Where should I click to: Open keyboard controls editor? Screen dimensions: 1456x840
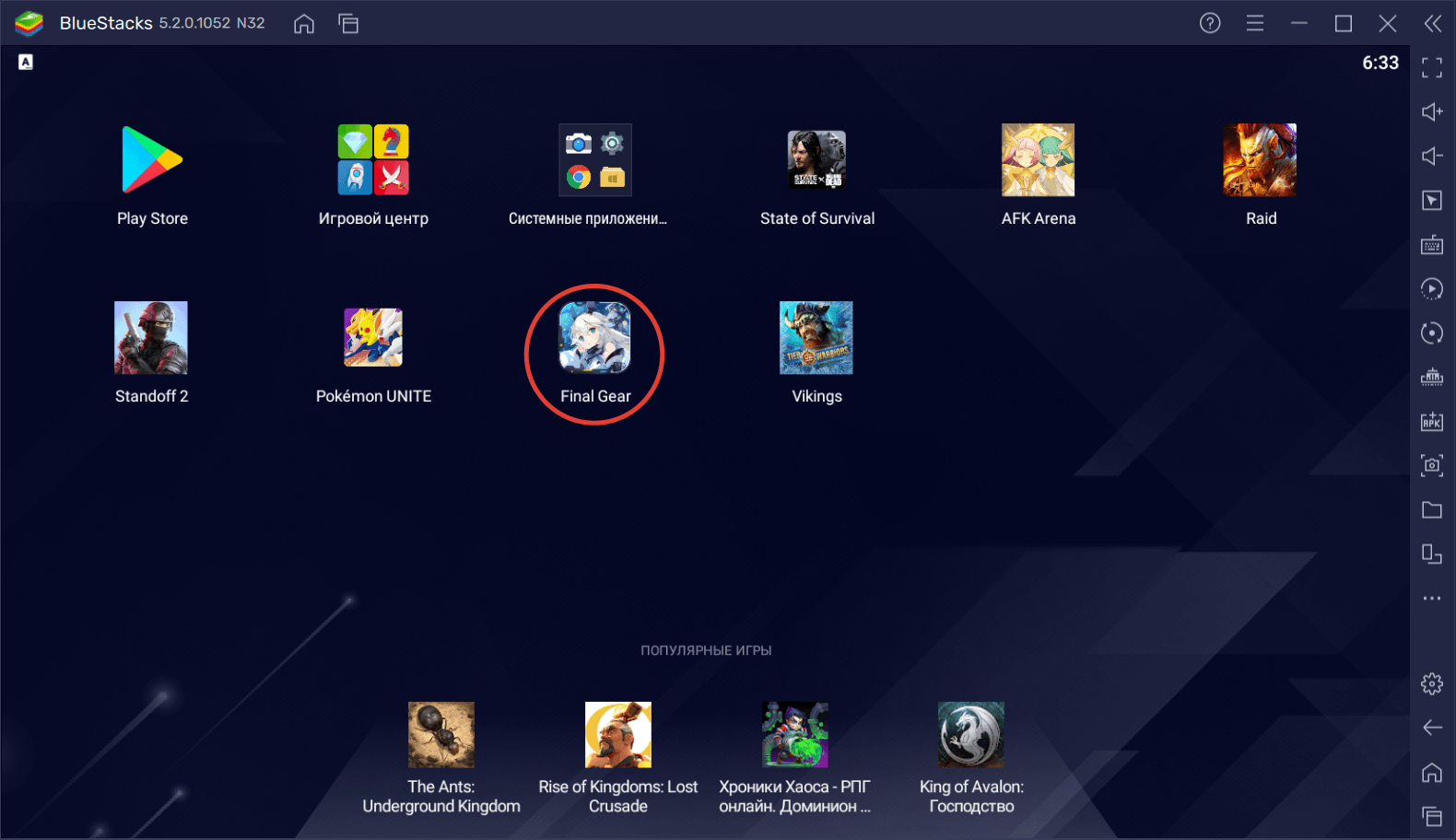tap(1432, 244)
